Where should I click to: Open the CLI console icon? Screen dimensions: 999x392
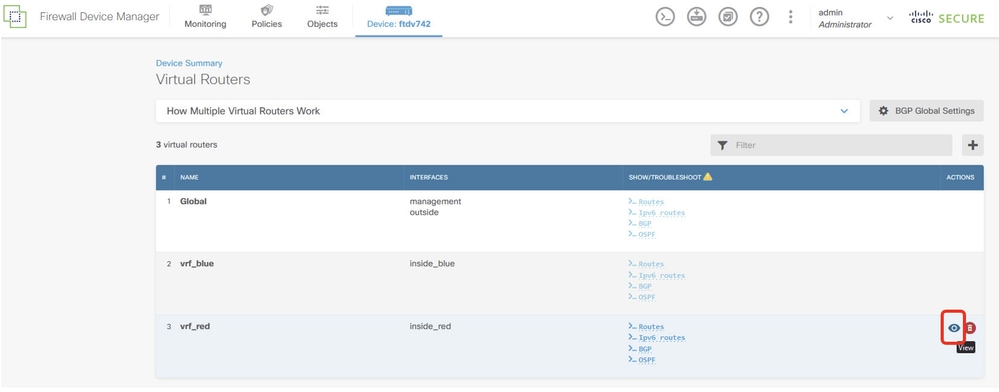pyautogui.click(x=665, y=17)
